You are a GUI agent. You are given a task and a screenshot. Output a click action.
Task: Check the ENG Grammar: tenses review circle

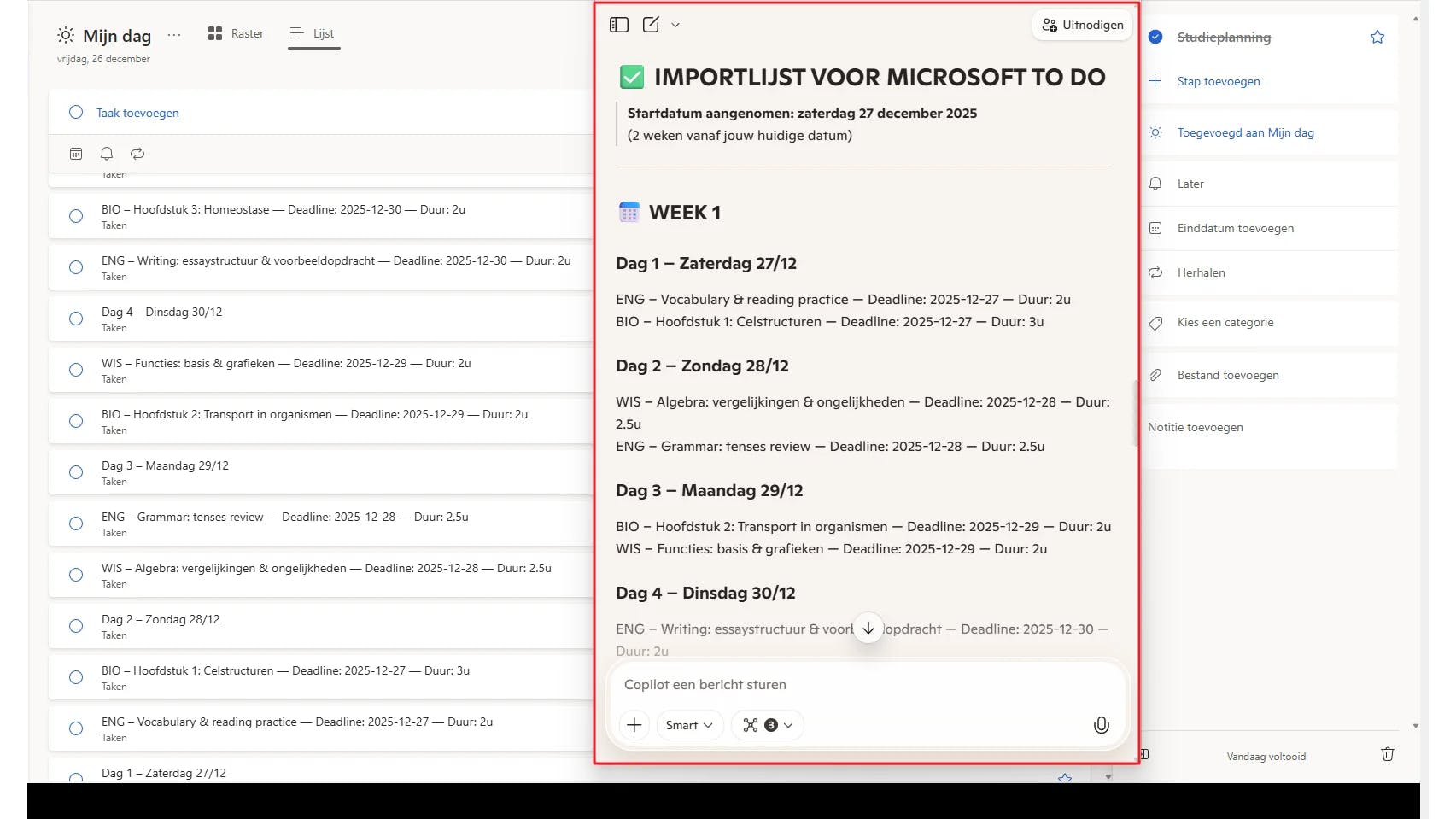pos(76,524)
